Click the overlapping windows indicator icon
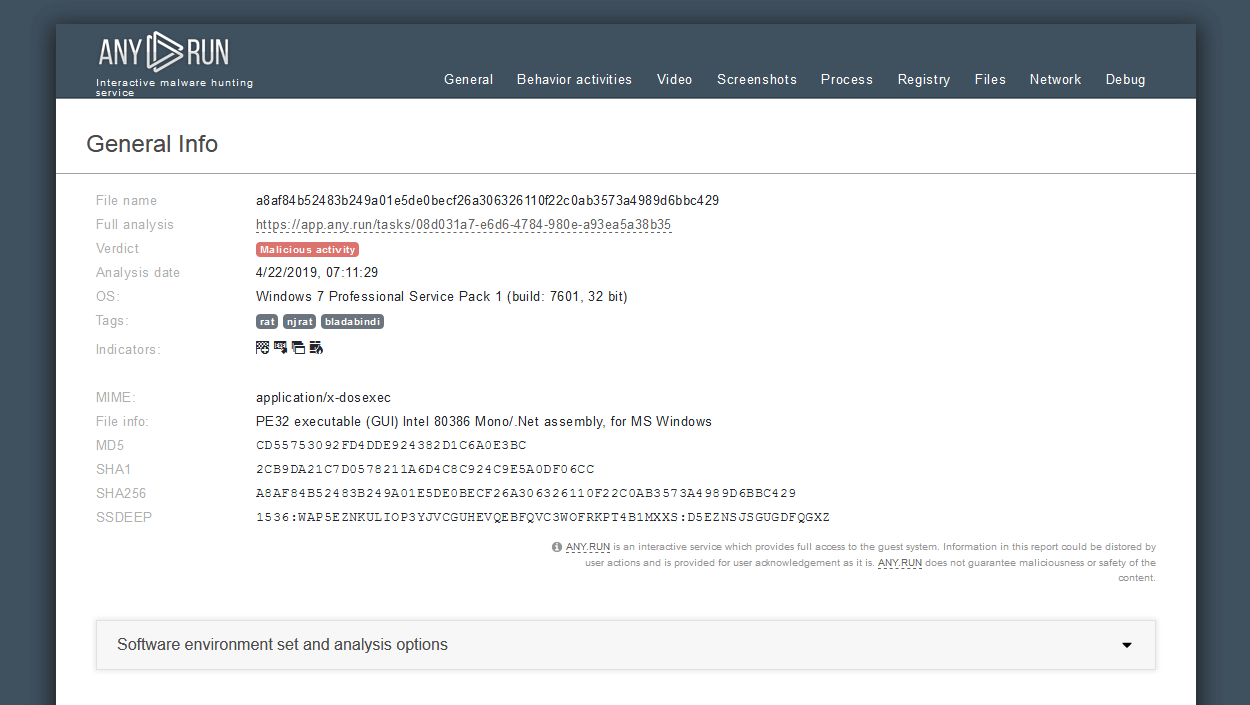This screenshot has height=705, width=1250. point(298,348)
